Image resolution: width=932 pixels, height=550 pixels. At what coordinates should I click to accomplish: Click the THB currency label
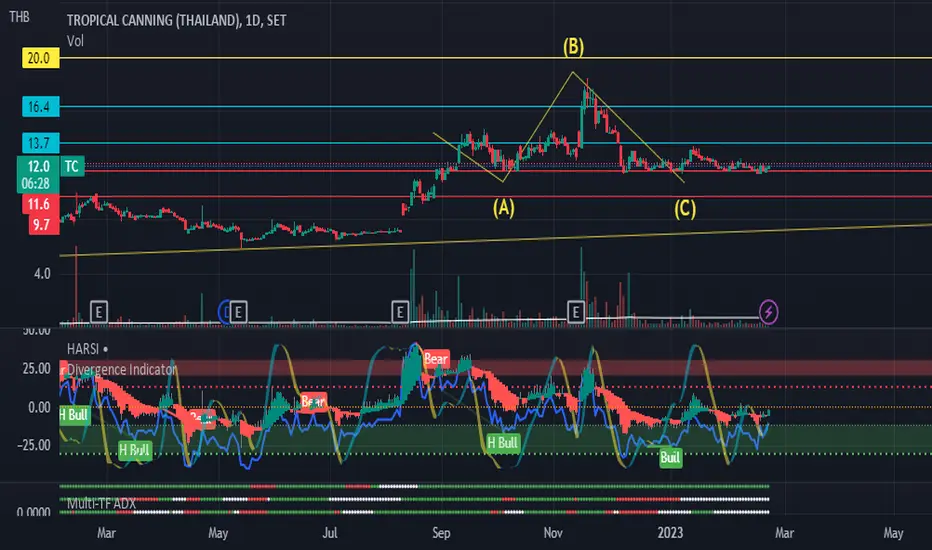click(19, 17)
